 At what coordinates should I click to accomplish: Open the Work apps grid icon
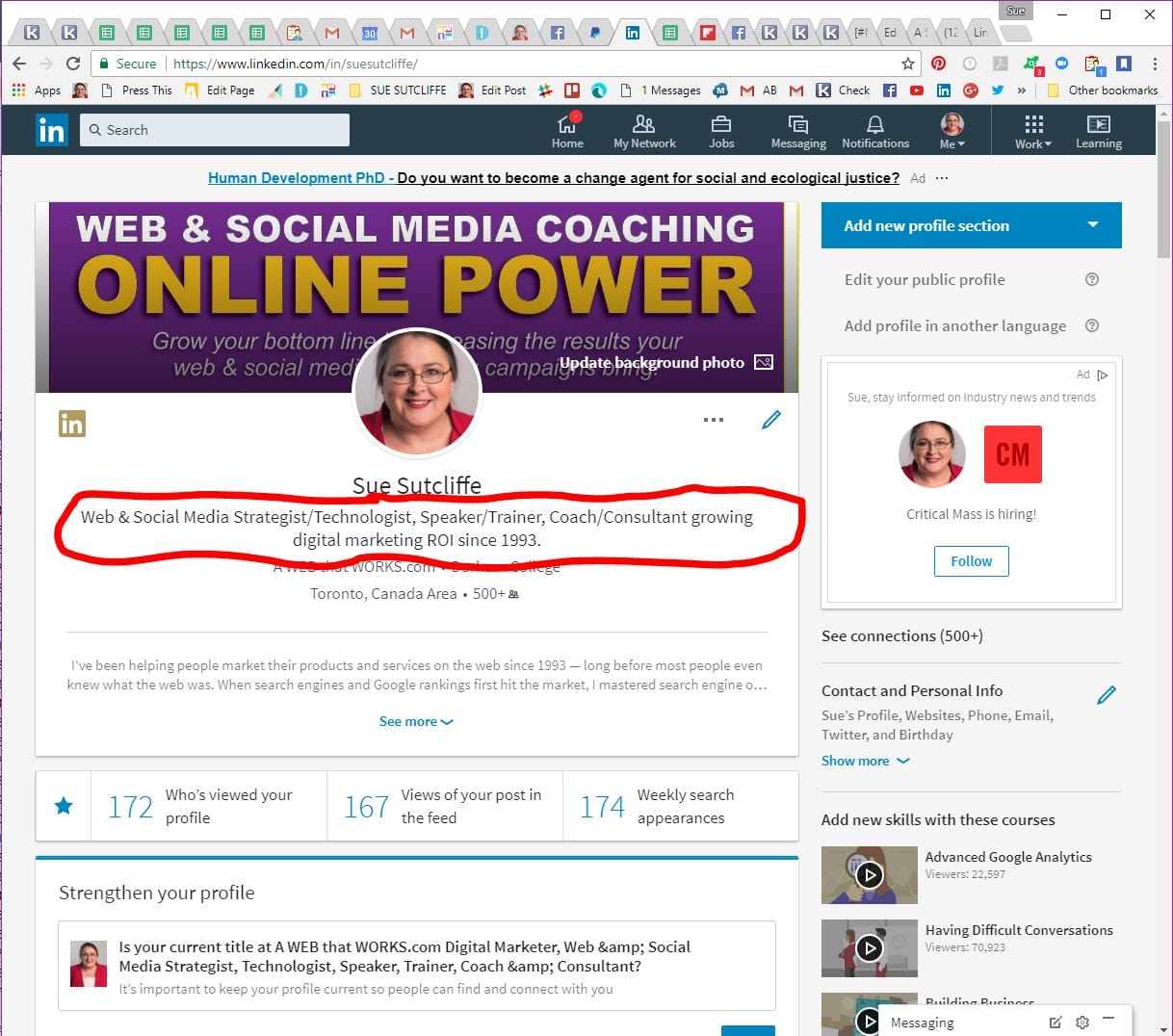pos(1032,124)
